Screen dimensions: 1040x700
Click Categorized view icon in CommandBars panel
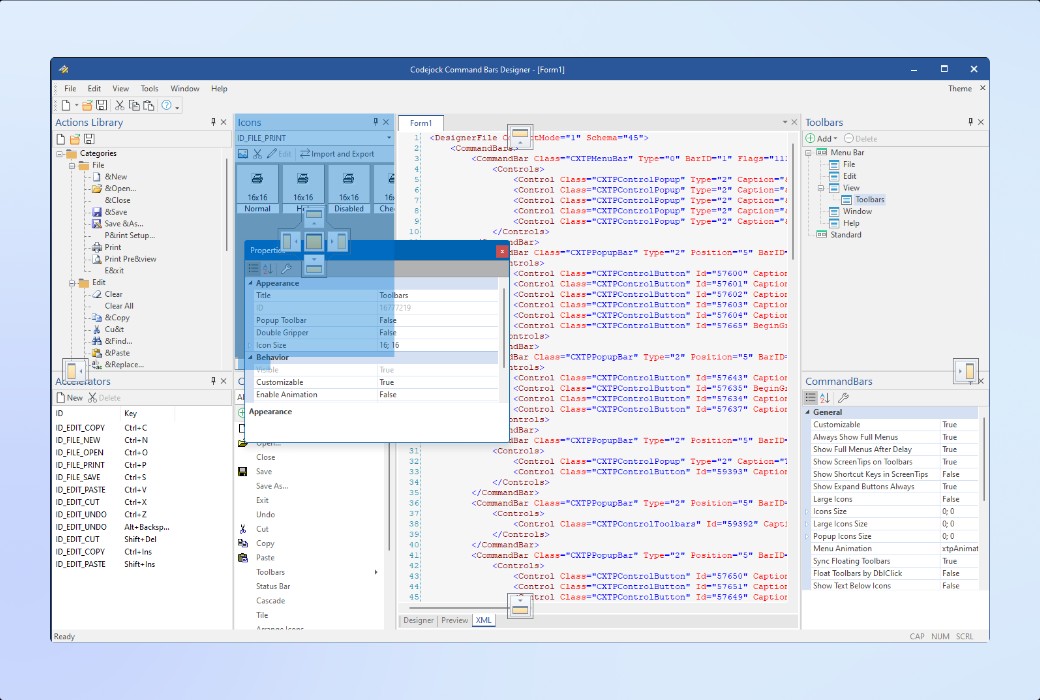811,397
